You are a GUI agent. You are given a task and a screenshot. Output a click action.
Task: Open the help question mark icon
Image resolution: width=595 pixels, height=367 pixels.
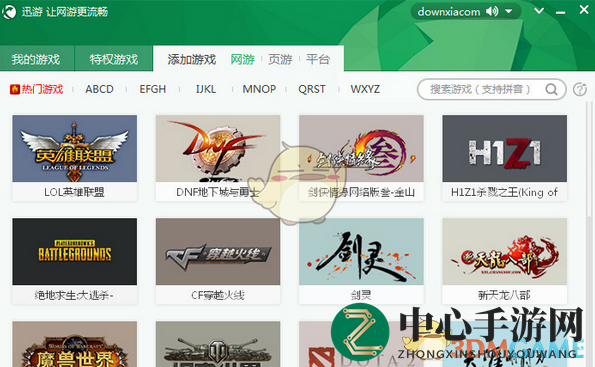click(x=580, y=90)
